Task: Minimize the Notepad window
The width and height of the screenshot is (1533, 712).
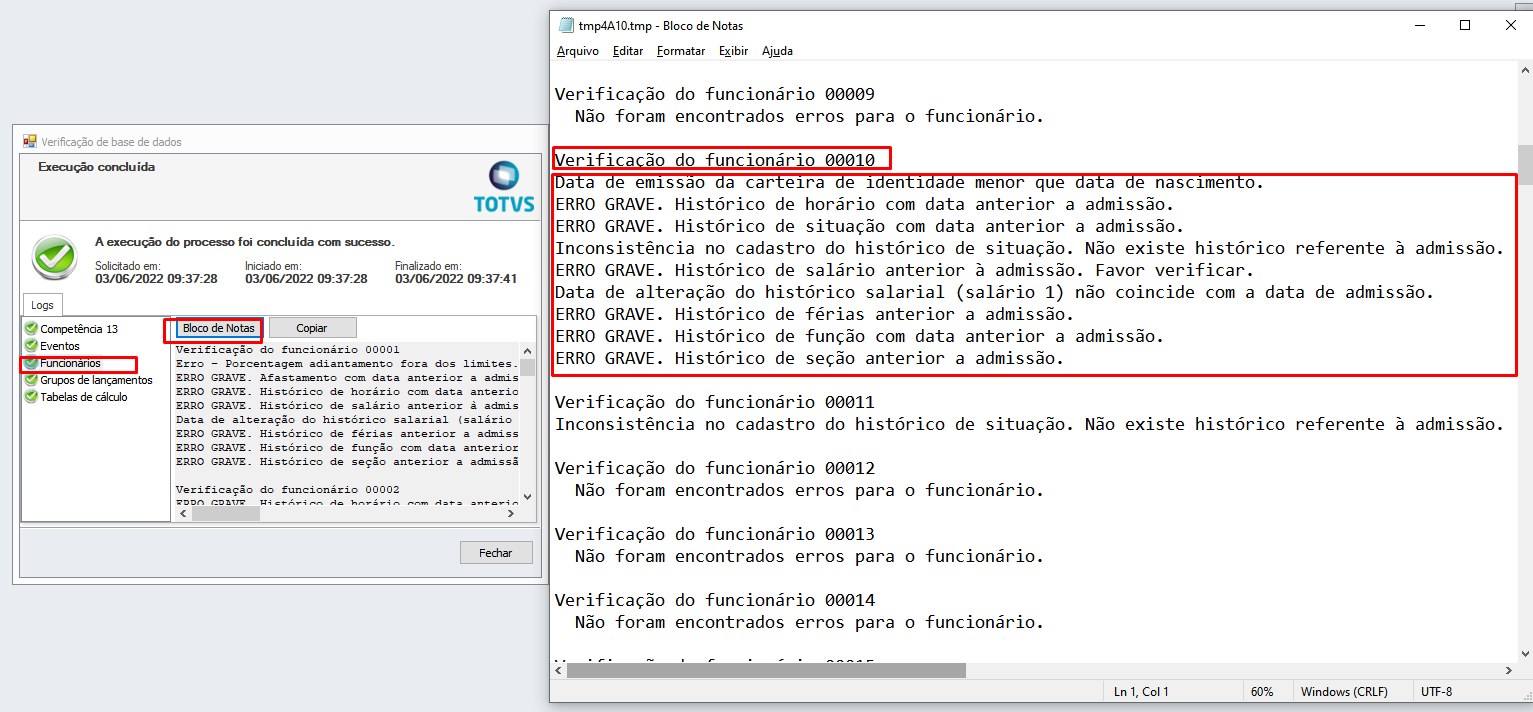Action: (1419, 26)
